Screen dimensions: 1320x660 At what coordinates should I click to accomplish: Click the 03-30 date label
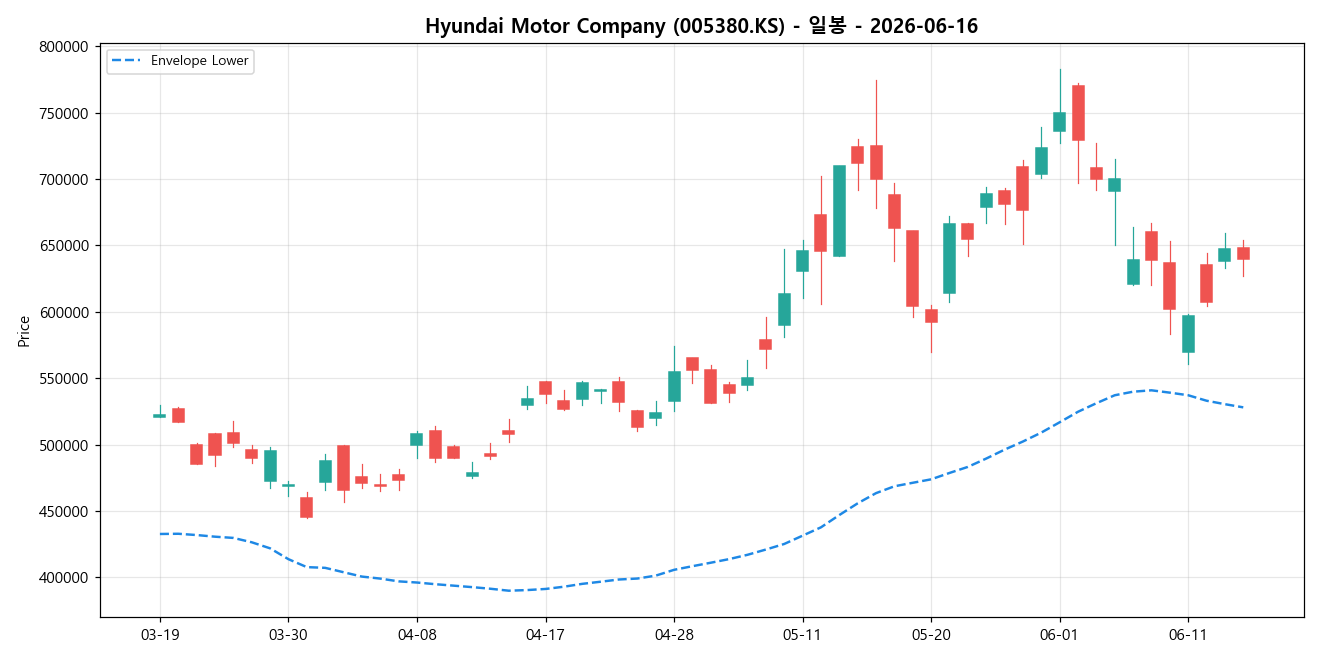click(288, 634)
